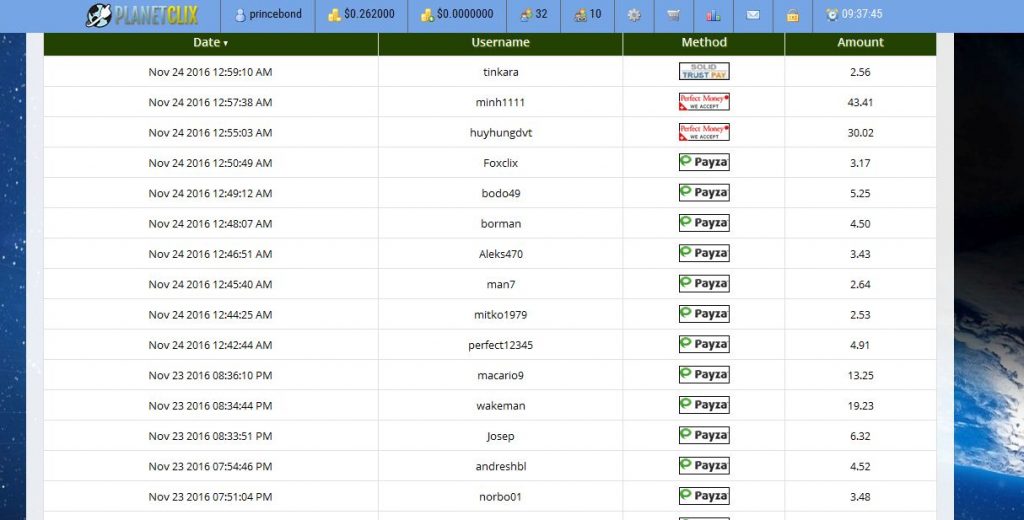Click the $0.0000000 purchase balance
This screenshot has width=1024, height=520.
[457, 15]
